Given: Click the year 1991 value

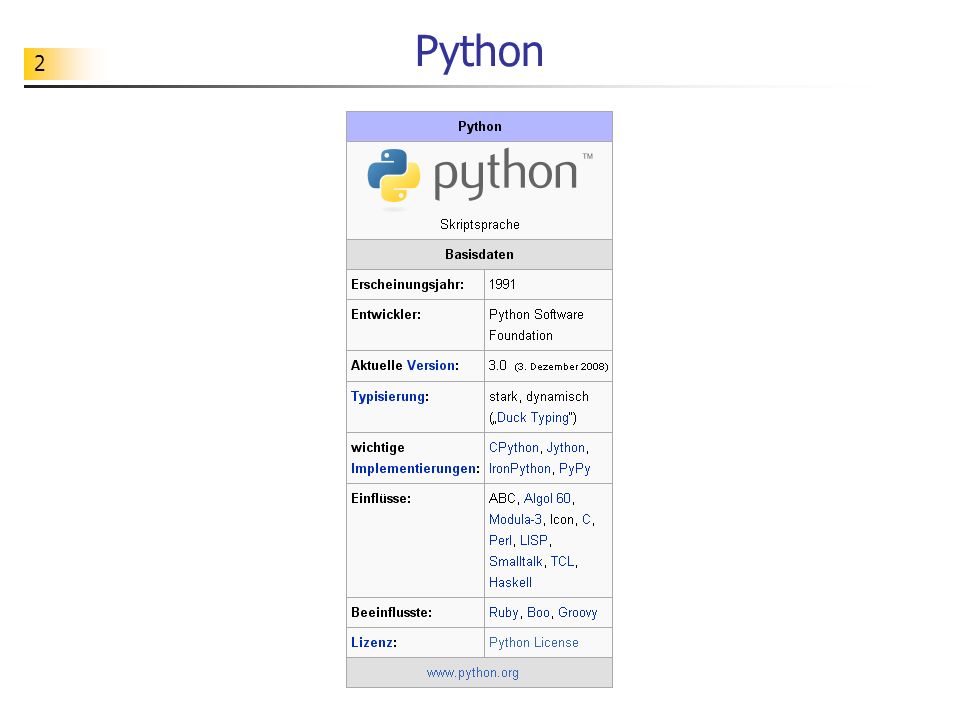Looking at the screenshot, I should 502,285.
